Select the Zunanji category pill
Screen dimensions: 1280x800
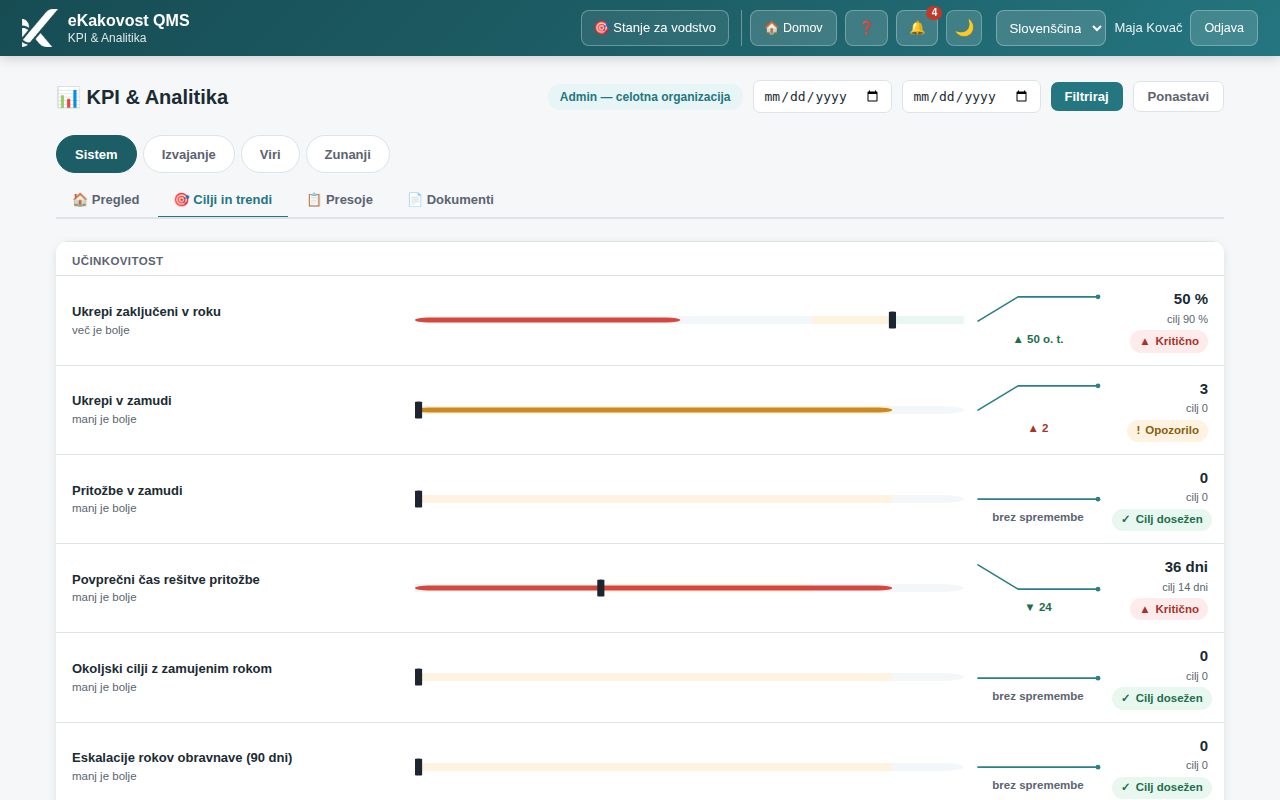point(347,154)
